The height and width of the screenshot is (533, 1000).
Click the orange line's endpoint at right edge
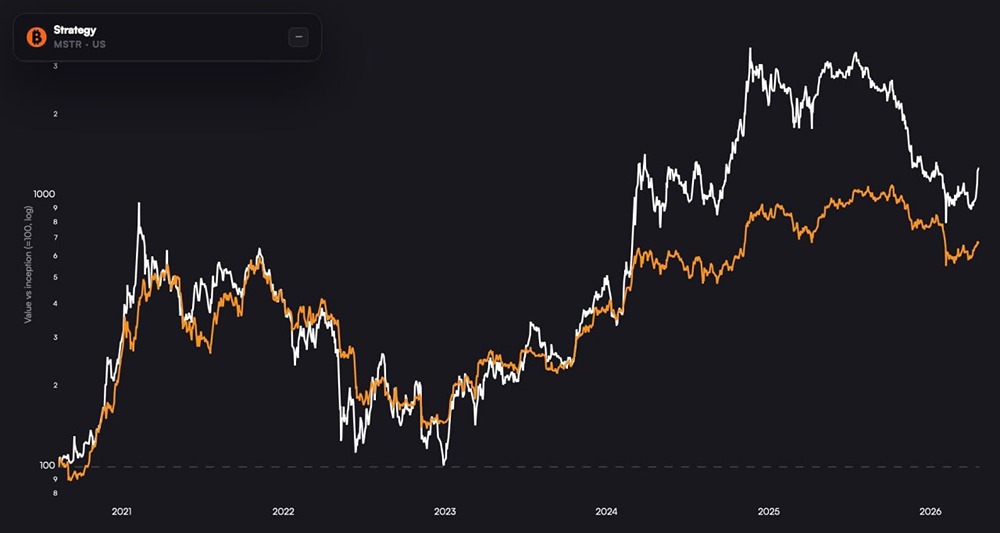coord(978,241)
